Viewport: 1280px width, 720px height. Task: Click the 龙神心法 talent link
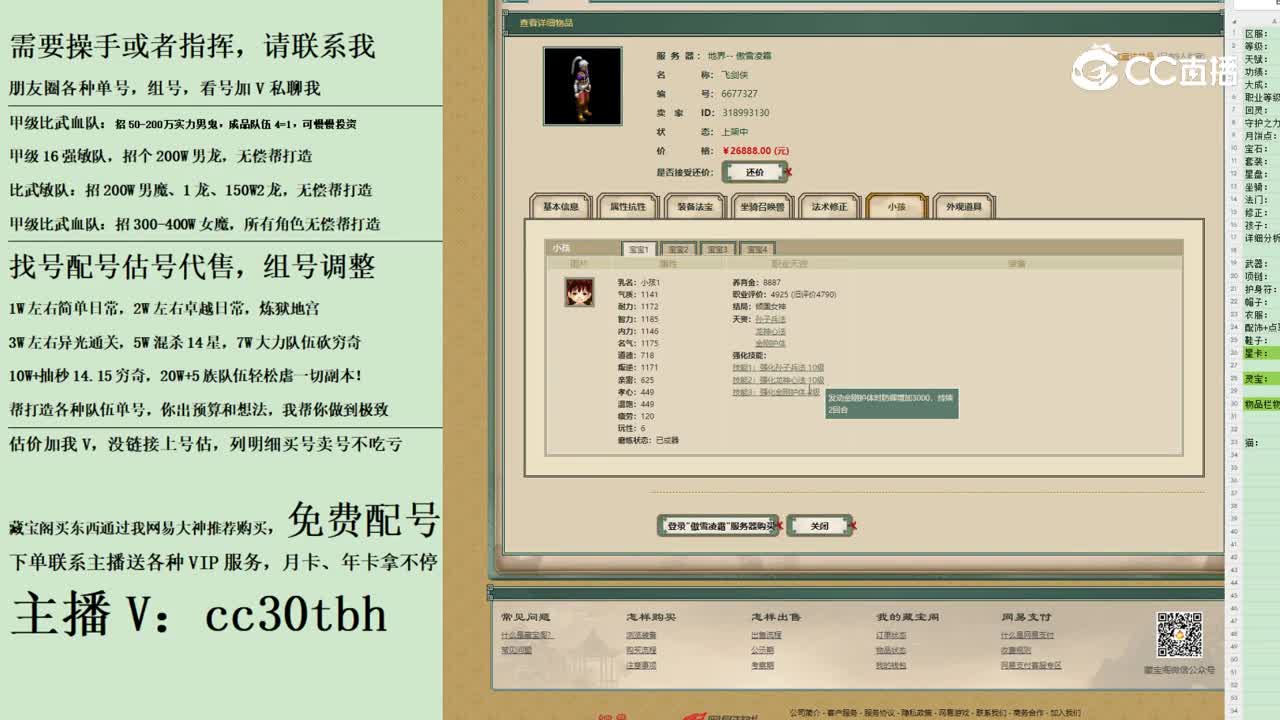tap(770, 331)
